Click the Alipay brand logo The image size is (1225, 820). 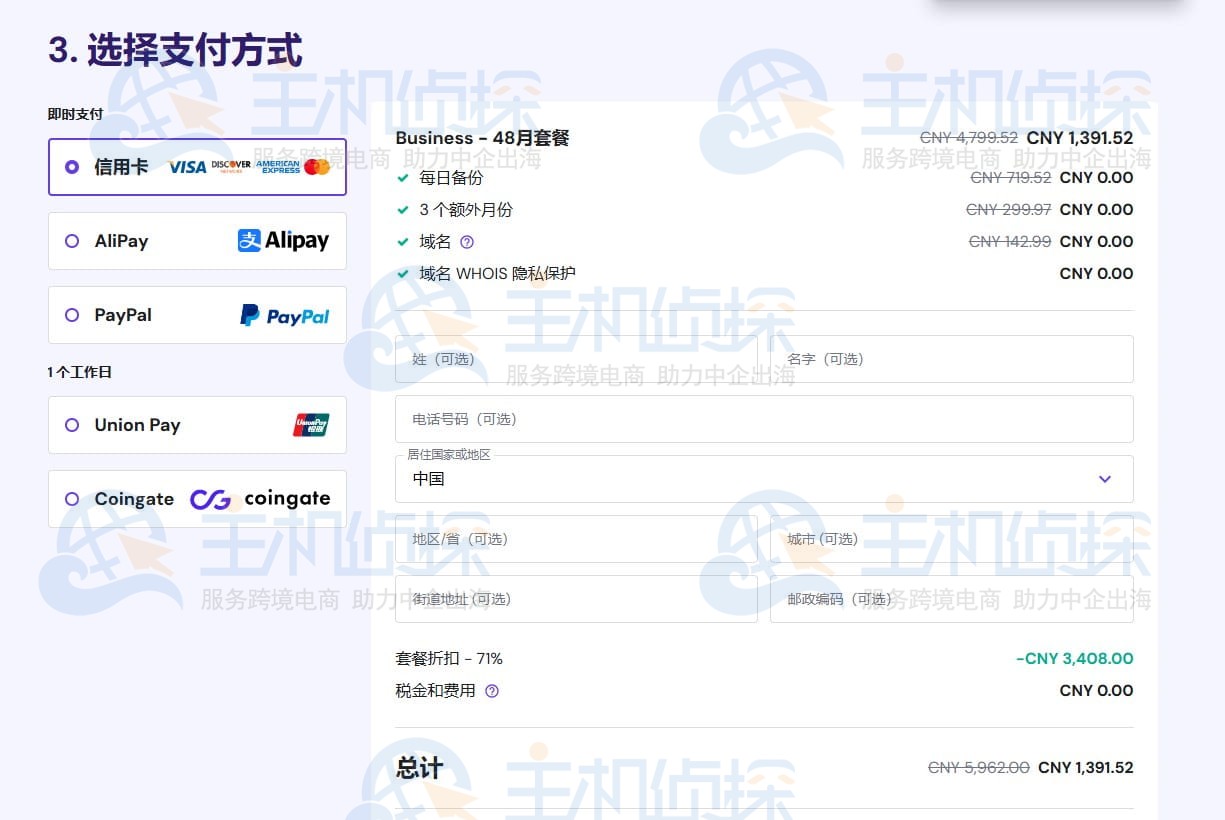click(x=283, y=241)
